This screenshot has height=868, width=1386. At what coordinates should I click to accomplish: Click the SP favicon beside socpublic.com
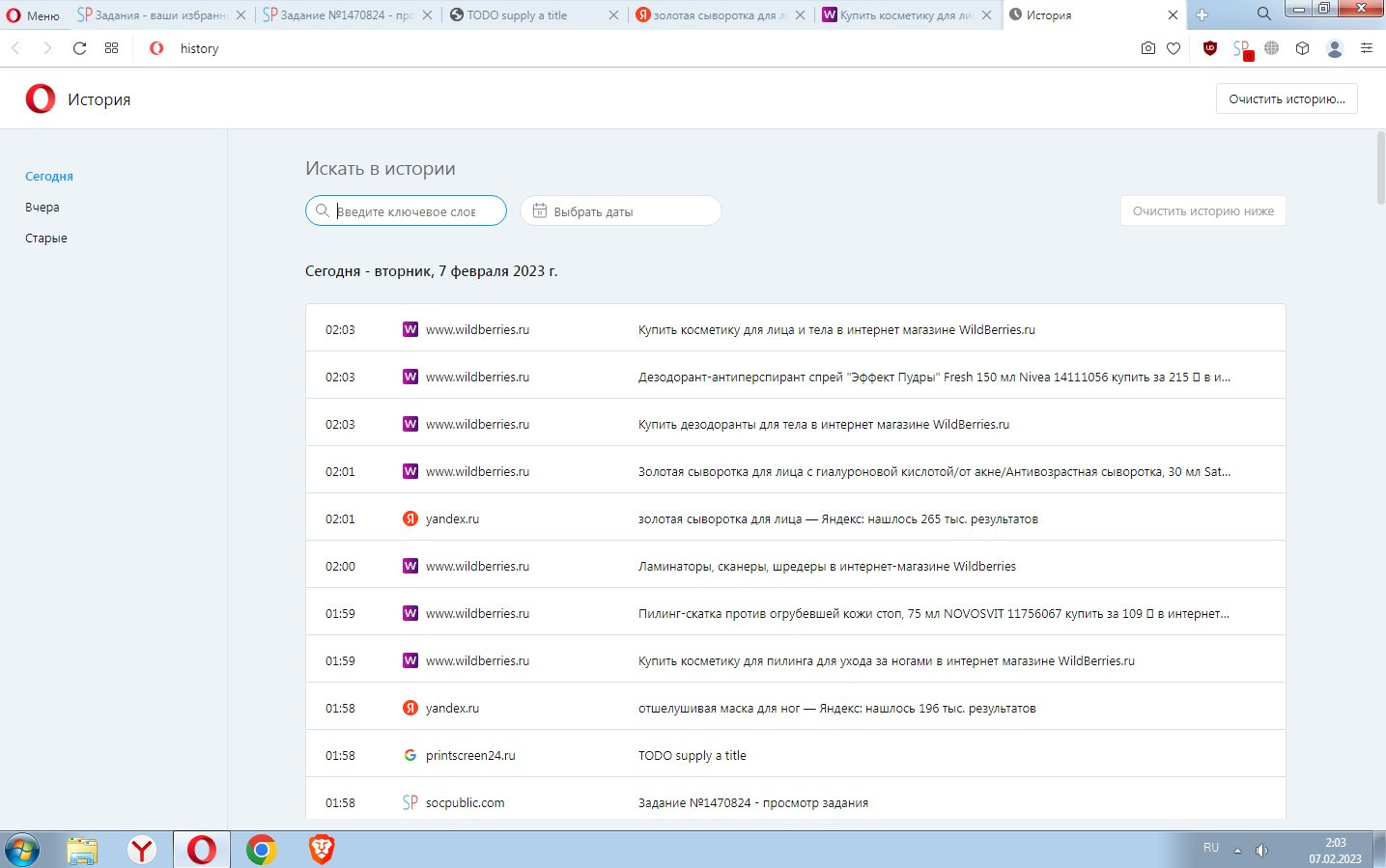coord(410,802)
